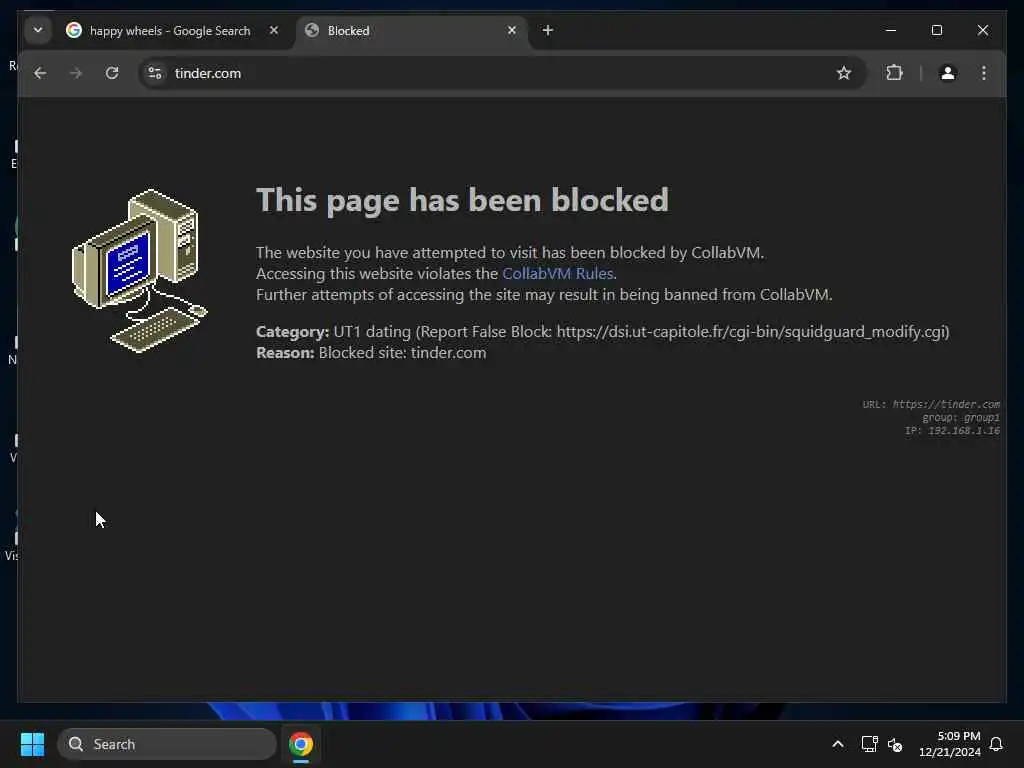Click the browser back arrow
Screen dimensions: 1024x768
pyautogui.click(x=40, y=73)
